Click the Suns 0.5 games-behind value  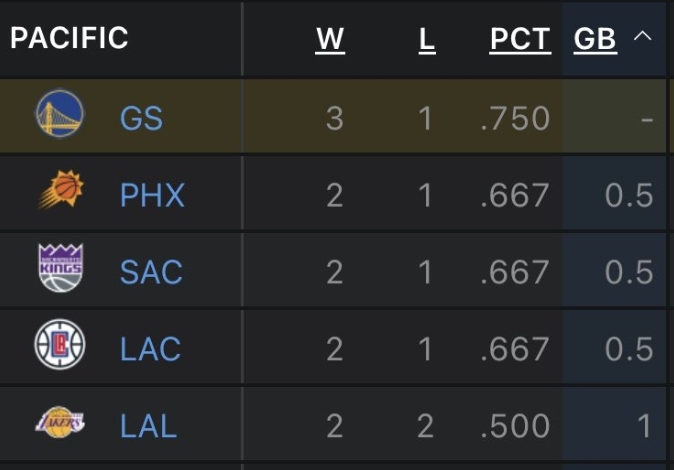(x=629, y=195)
